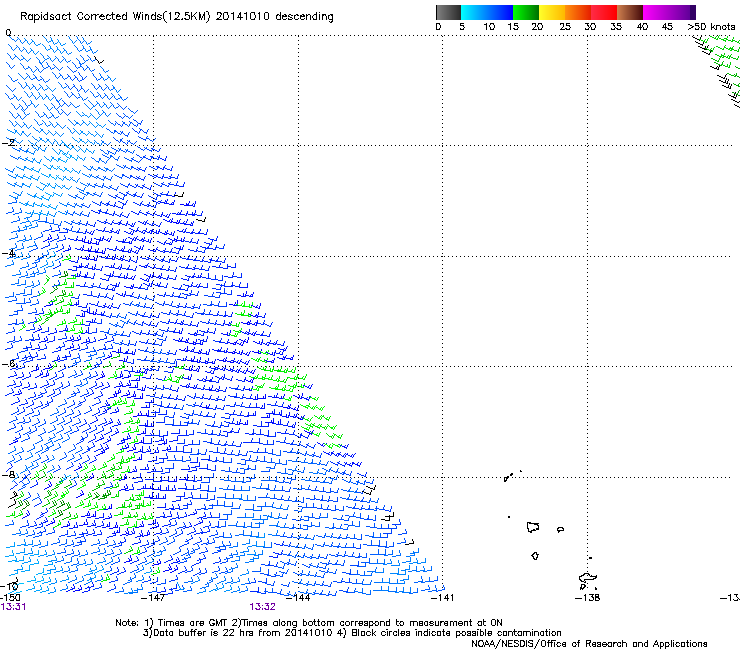Viewport: 740px width, 650px height.
Task: Click the '-8' latitude axis label
Action: click(9, 474)
